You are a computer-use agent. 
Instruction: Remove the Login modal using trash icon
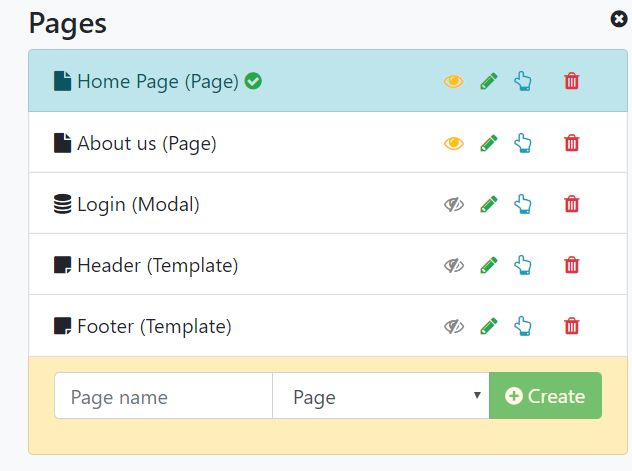(571, 204)
